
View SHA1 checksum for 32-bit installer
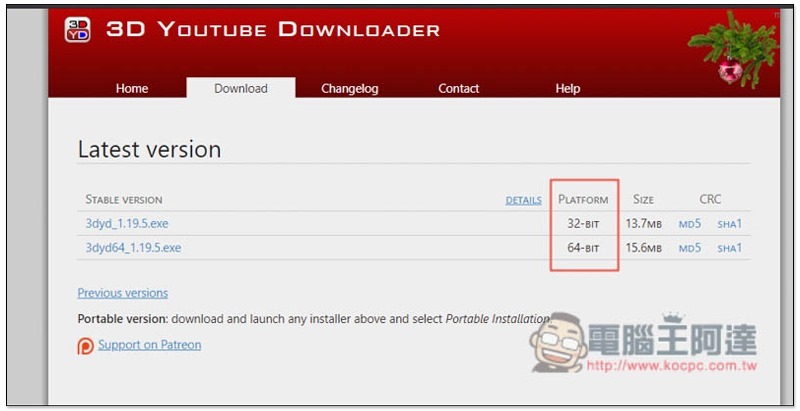[x=730, y=224]
